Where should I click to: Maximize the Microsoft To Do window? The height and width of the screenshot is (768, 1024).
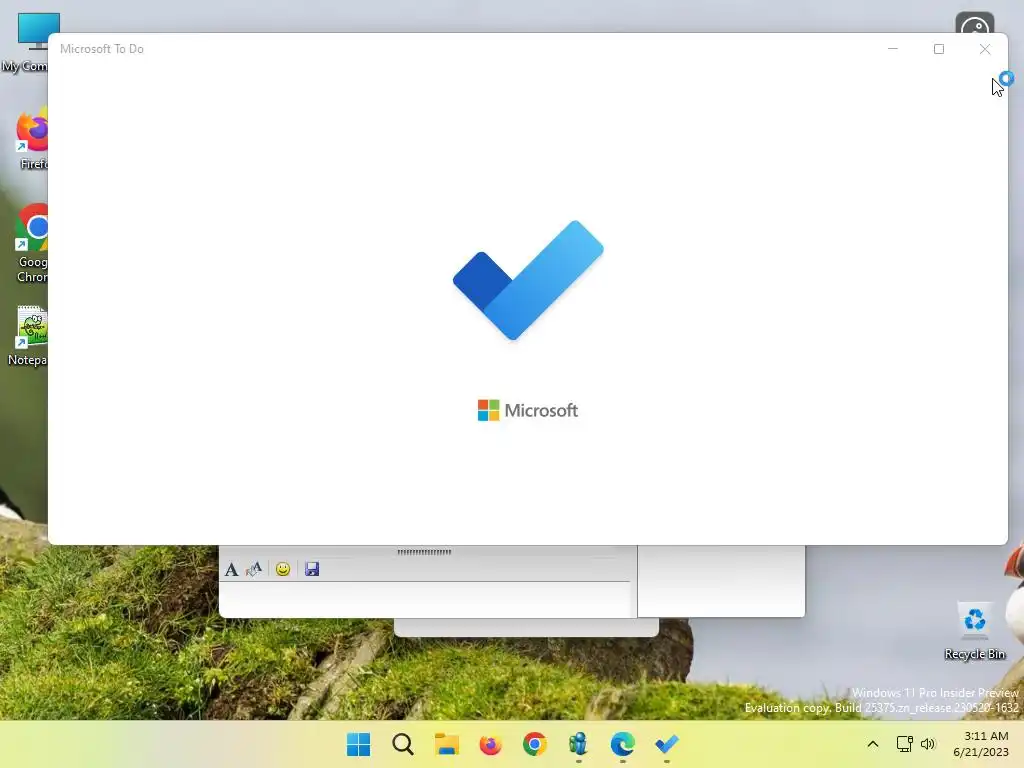coord(939,49)
